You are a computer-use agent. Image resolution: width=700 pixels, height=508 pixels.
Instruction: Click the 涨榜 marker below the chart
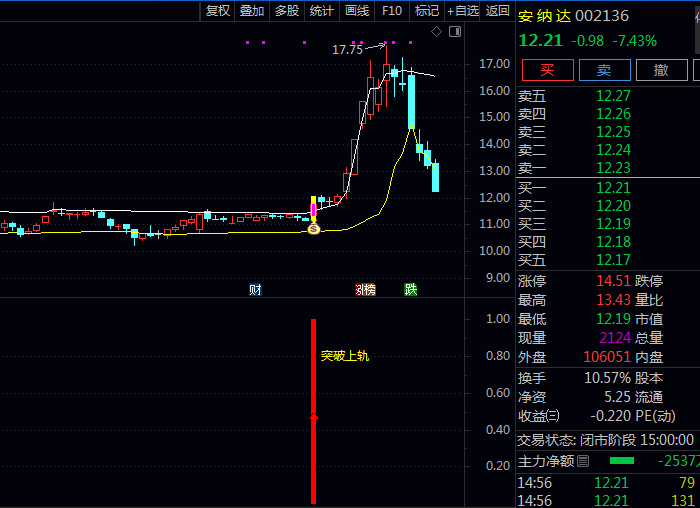coord(366,290)
